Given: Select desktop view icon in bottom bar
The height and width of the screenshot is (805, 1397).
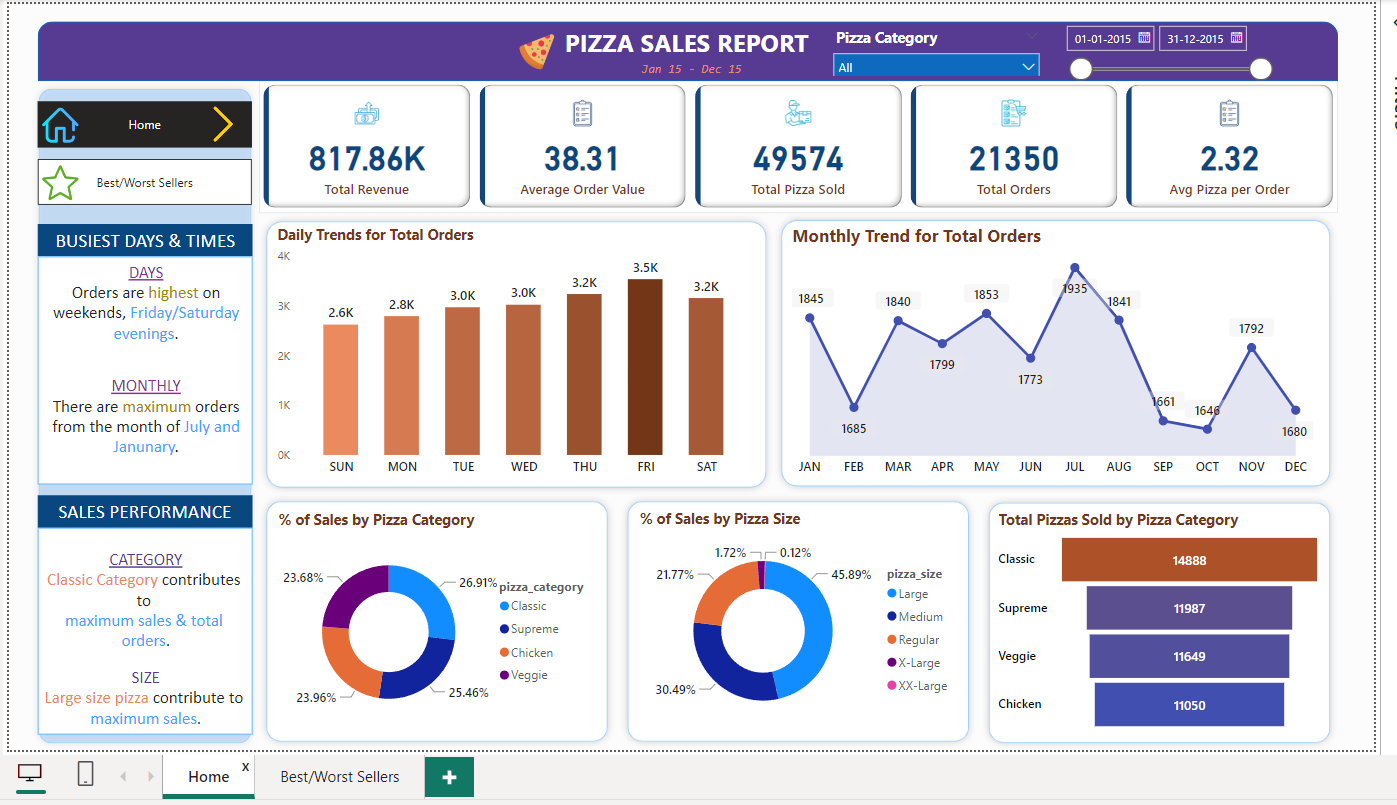Looking at the screenshot, I should [29, 773].
